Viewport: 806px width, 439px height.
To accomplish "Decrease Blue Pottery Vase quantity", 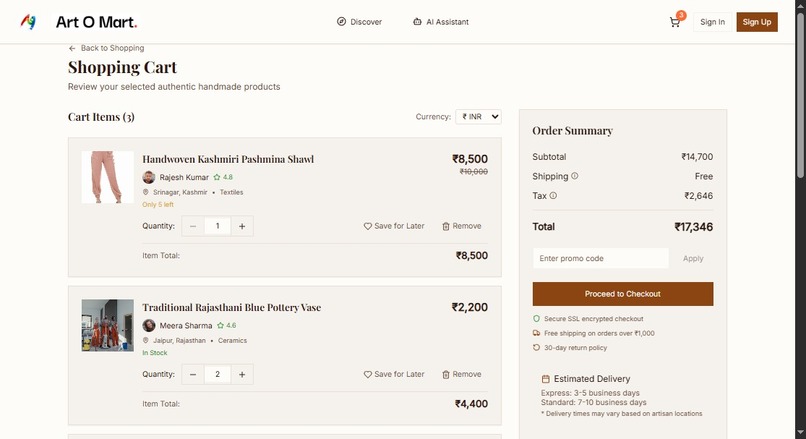I will (193, 374).
